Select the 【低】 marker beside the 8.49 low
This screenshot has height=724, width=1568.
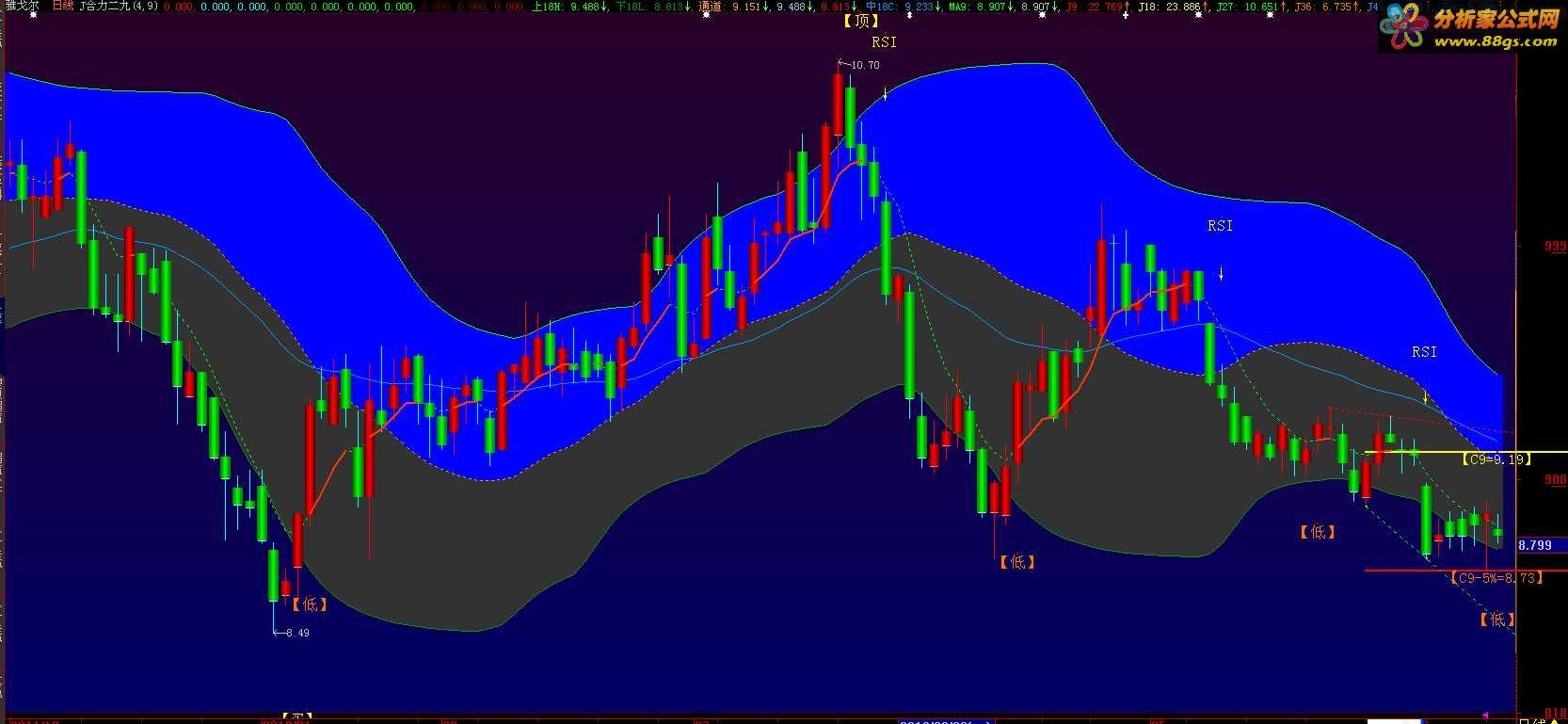[x=309, y=604]
